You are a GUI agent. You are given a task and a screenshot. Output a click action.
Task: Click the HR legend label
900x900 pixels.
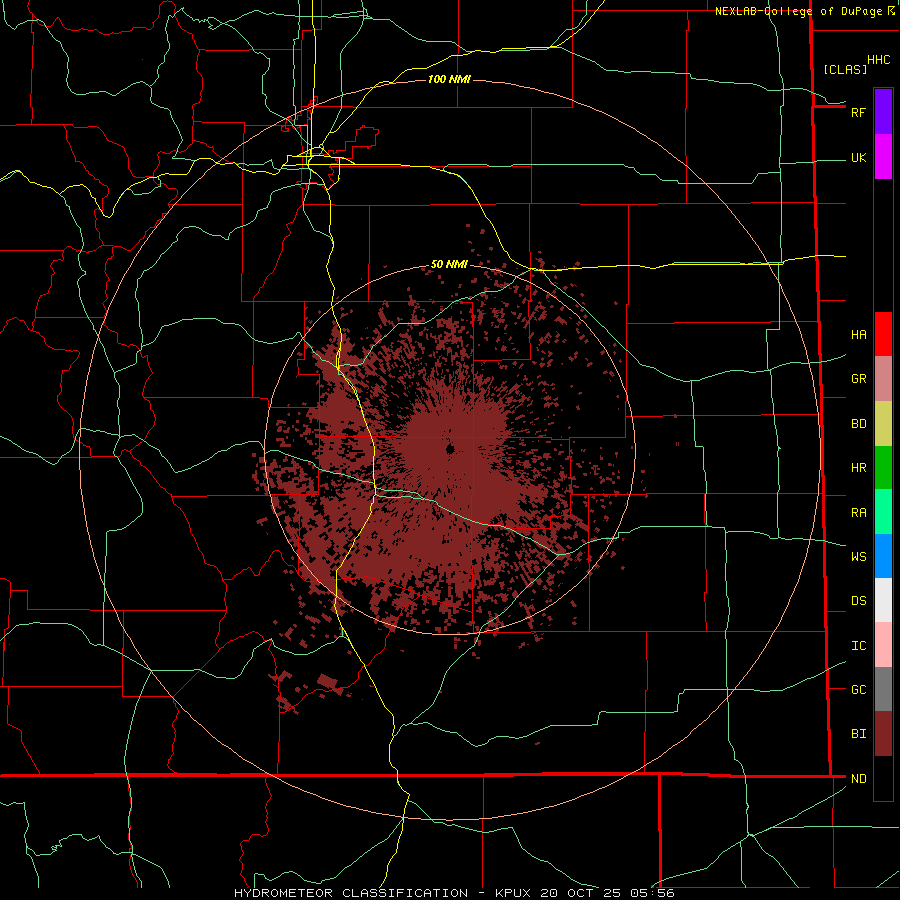[x=858, y=468]
